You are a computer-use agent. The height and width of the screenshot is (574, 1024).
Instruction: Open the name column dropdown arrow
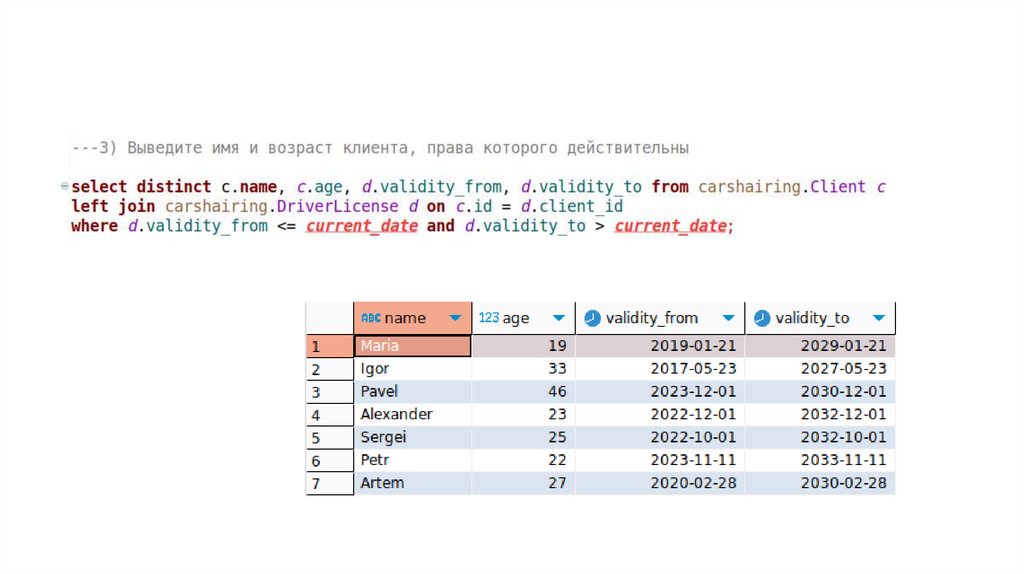(x=456, y=318)
